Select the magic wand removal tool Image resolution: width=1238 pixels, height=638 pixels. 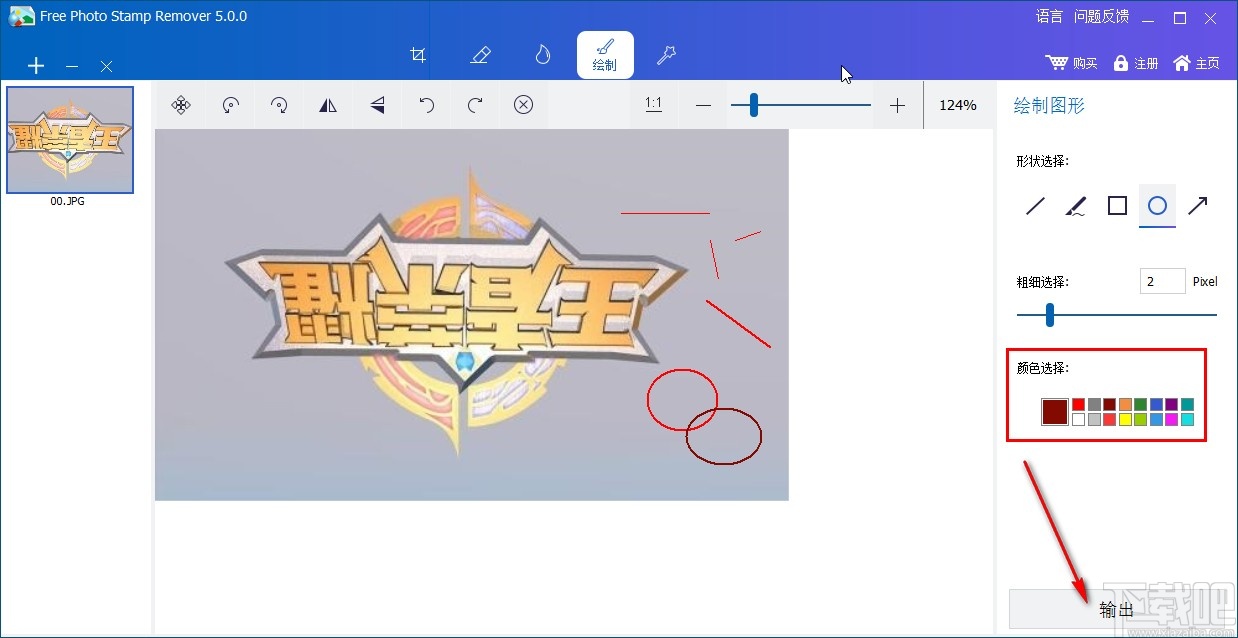pyautogui.click(x=666, y=55)
